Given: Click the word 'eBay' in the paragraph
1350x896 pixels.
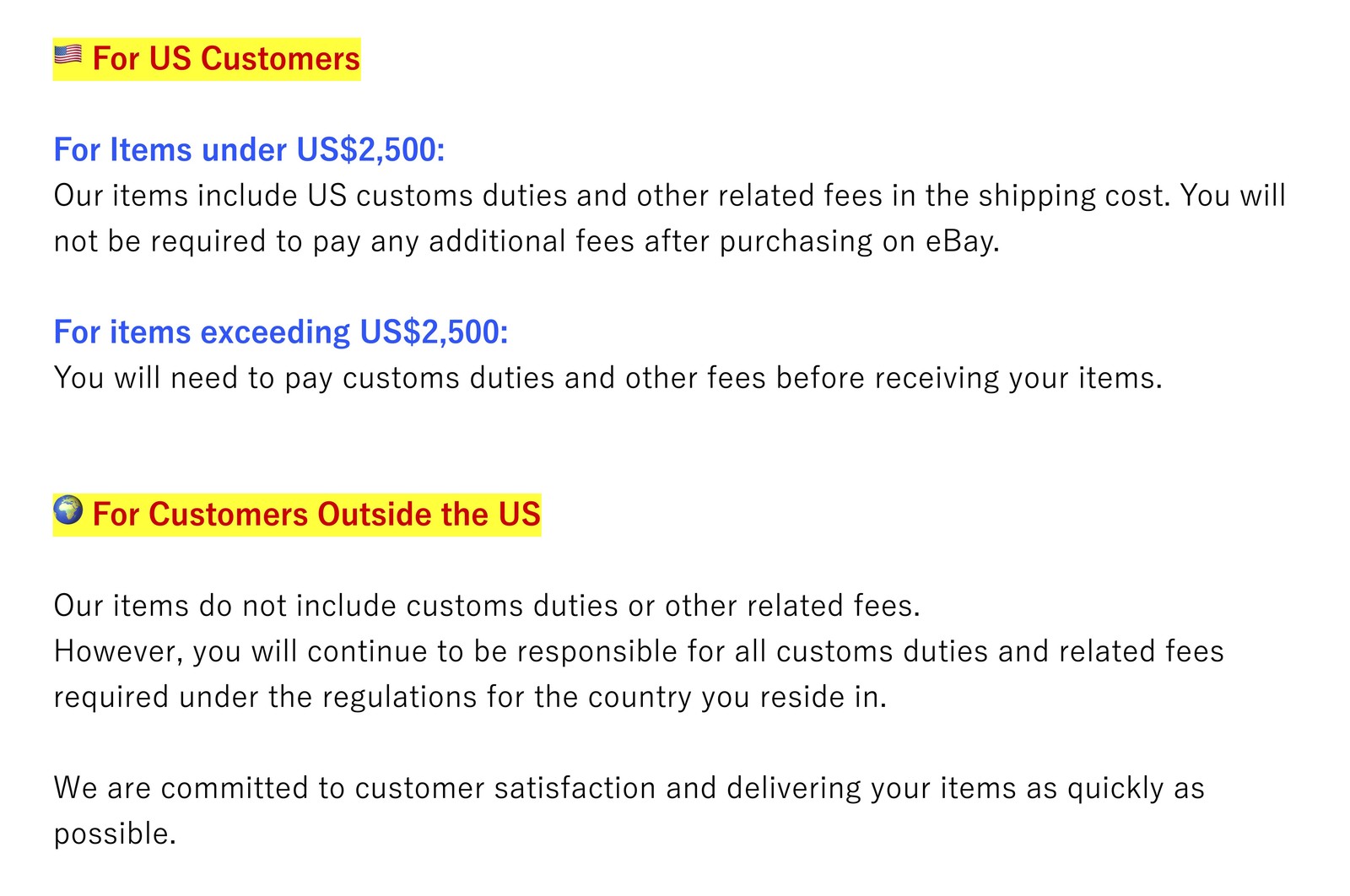Looking at the screenshot, I should (962, 241).
